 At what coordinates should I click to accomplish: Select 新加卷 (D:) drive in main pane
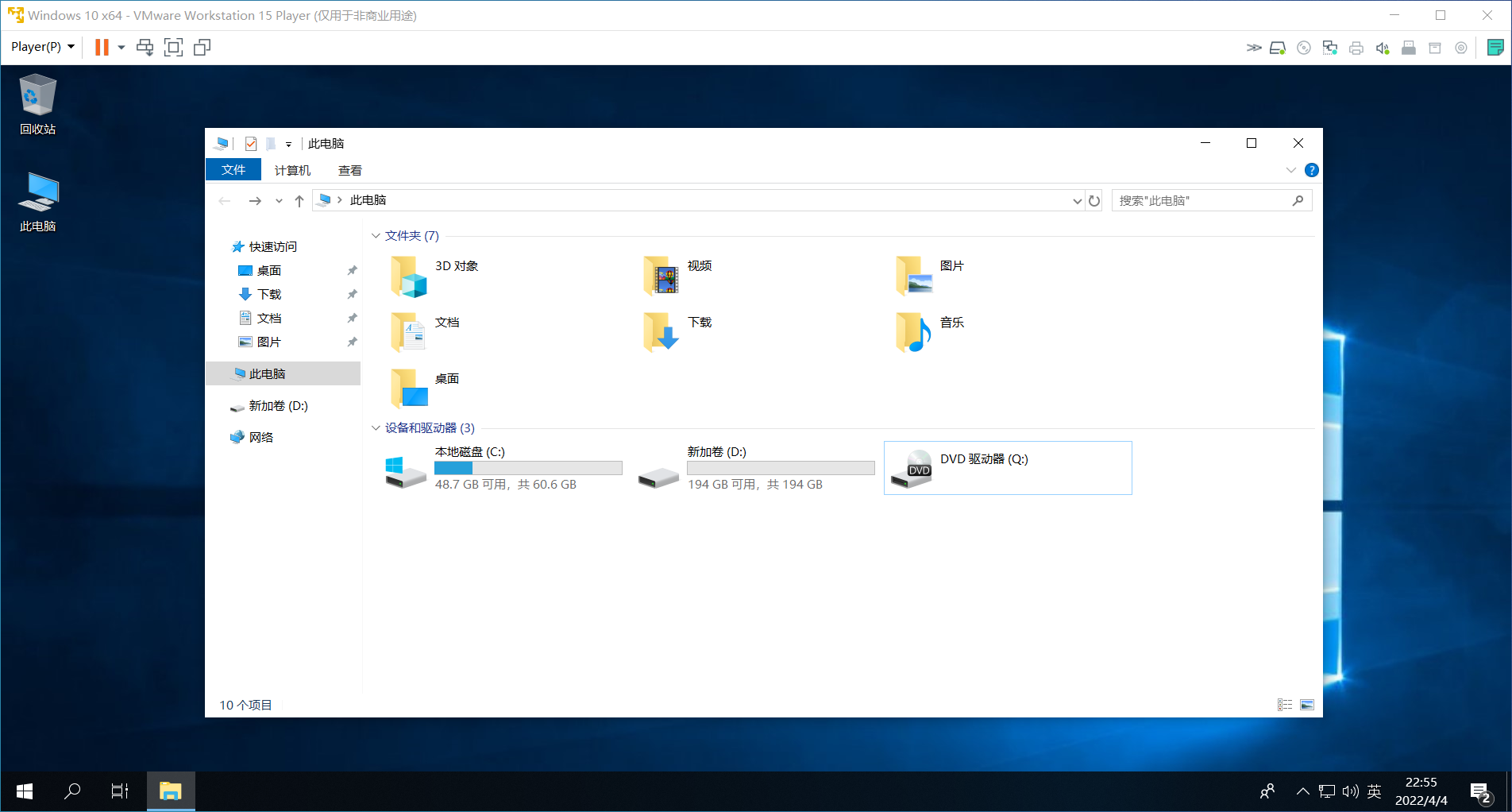(x=756, y=469)
